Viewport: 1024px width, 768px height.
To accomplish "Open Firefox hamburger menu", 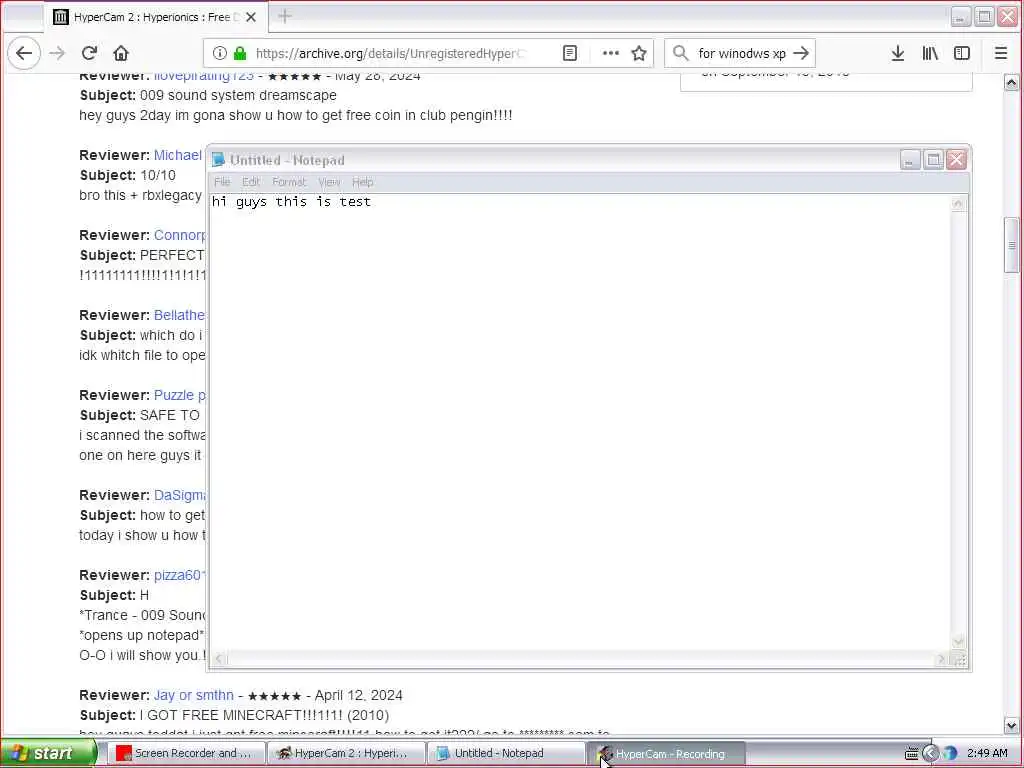I will coord(1000,54).
